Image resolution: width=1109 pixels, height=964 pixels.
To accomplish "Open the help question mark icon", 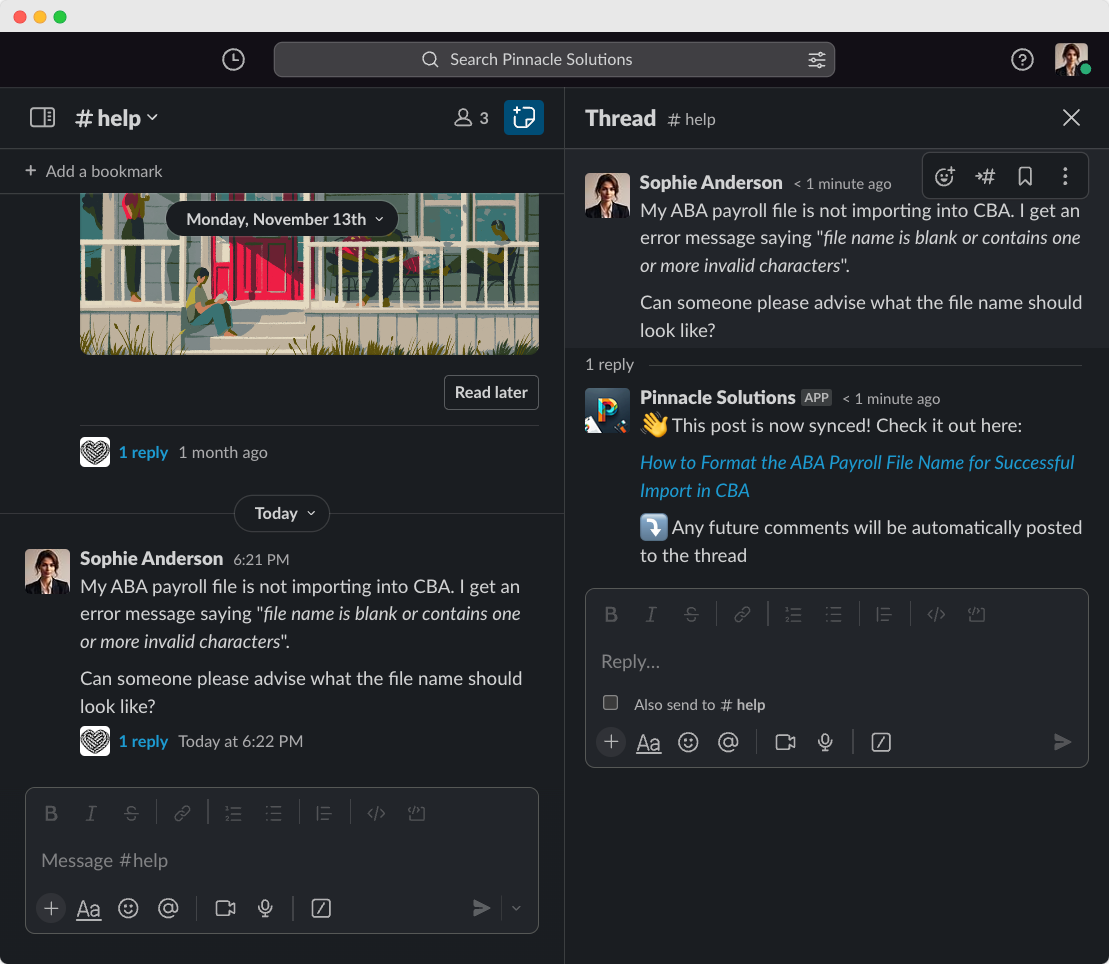I will click(1022, 59).
